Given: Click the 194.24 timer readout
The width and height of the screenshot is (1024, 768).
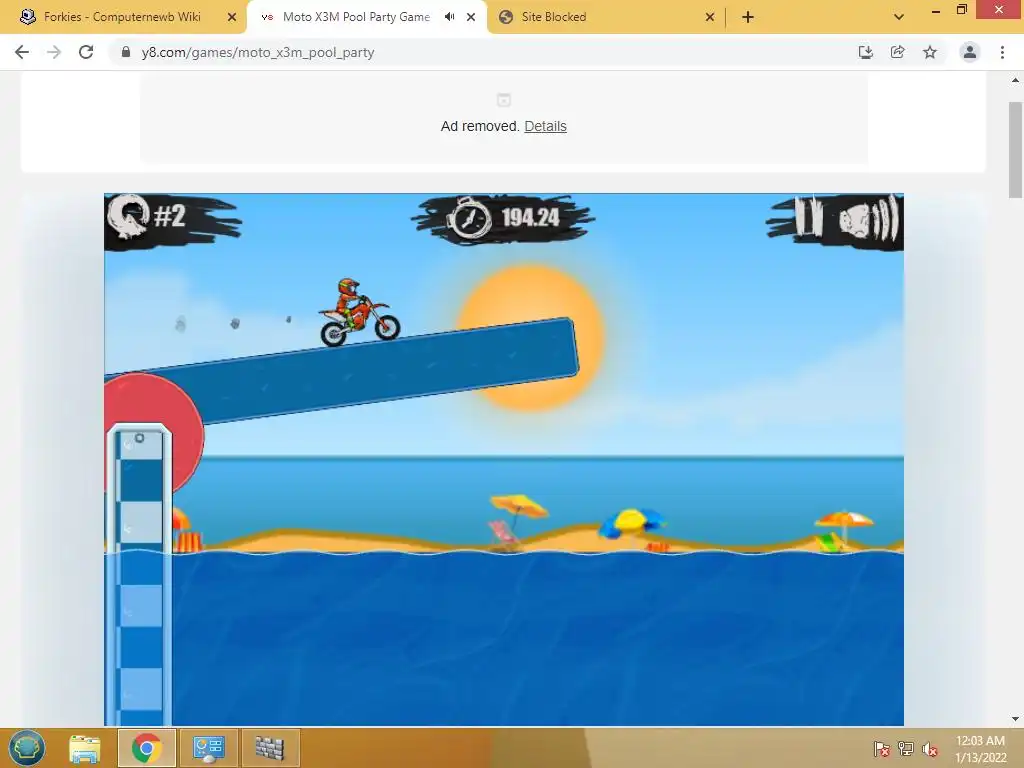Looking at the screenshot, I should pyautogui.click(x=530, y=217).
